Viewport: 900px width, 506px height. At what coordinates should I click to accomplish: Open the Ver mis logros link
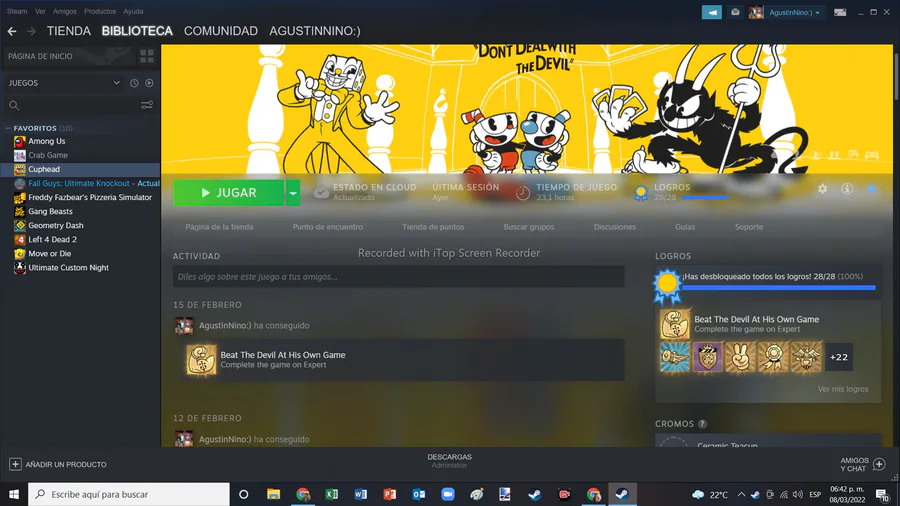pos(843,389)
